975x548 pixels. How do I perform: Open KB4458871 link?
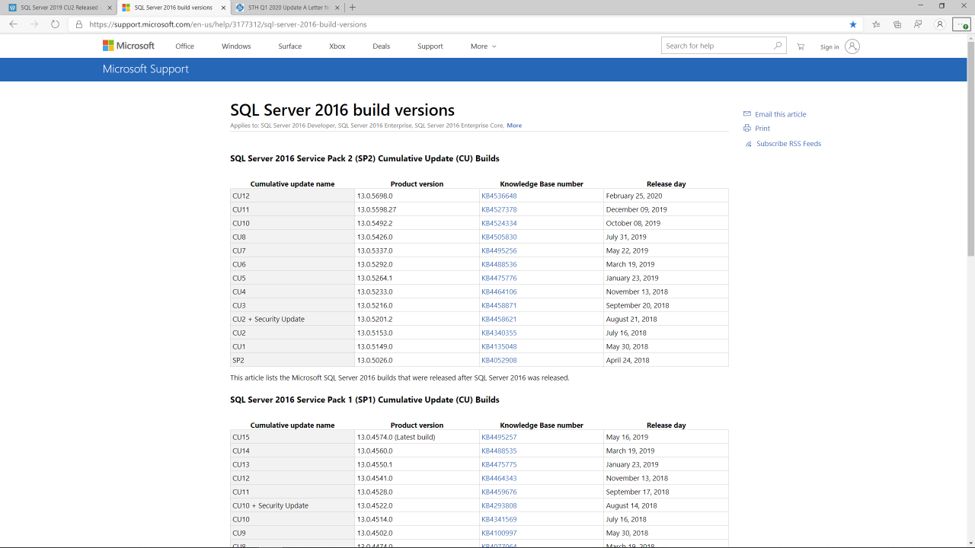tap(499, 305)
